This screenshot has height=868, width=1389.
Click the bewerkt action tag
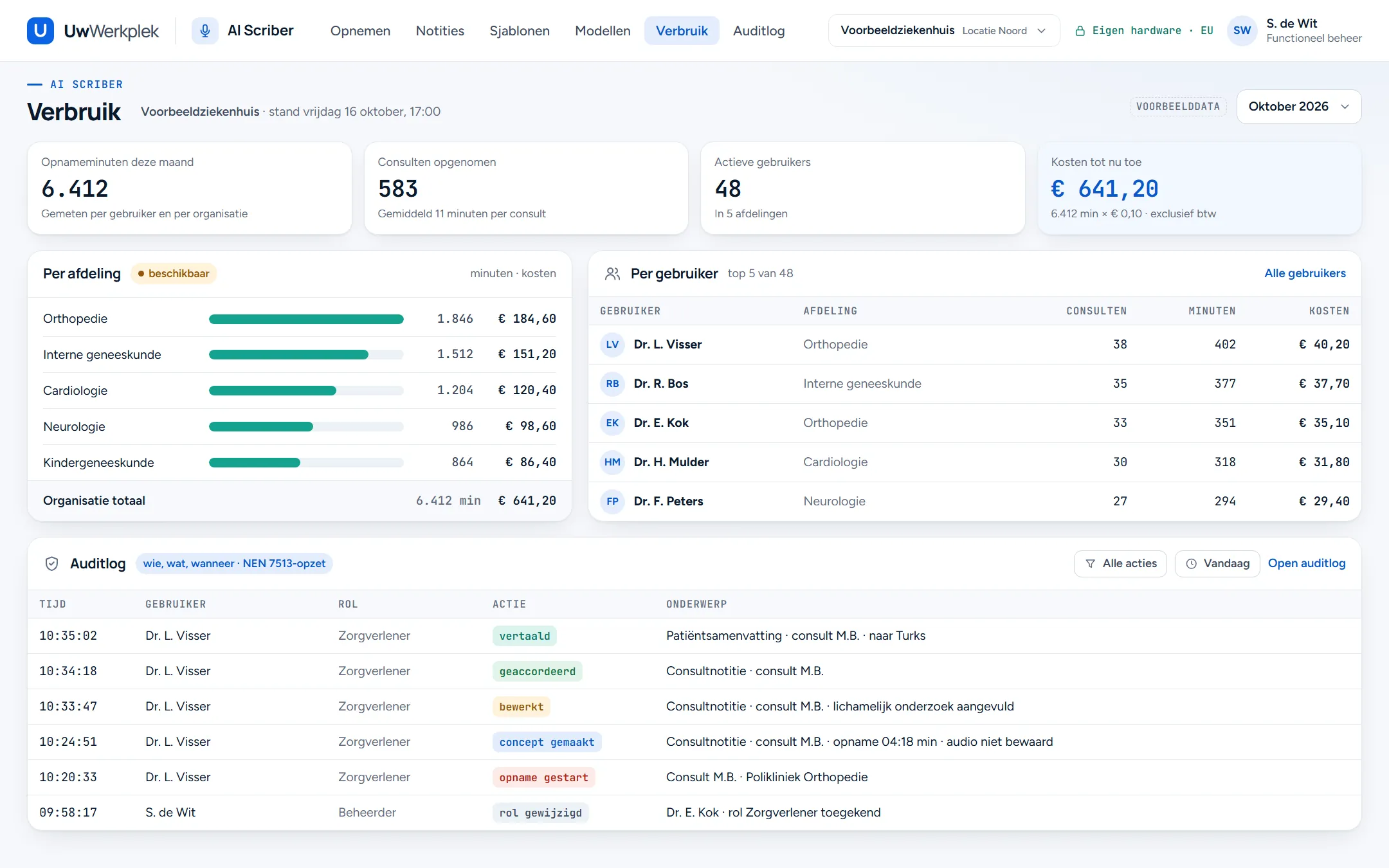coord(521,707)
